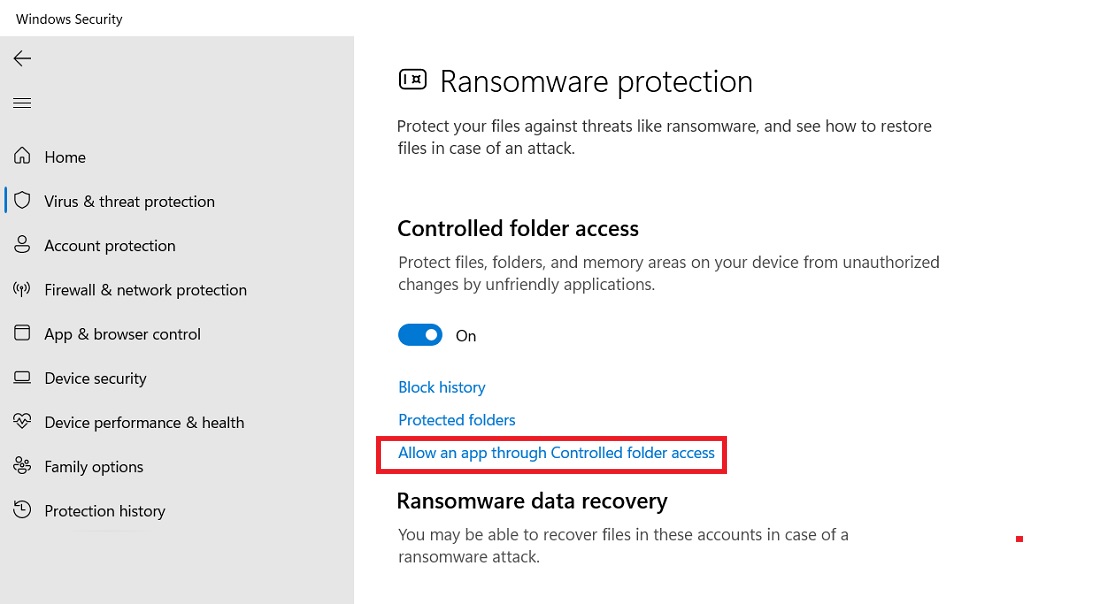Screen dimensions: 1100x604
Task: View Protected folders
Action: pos(457,420)
